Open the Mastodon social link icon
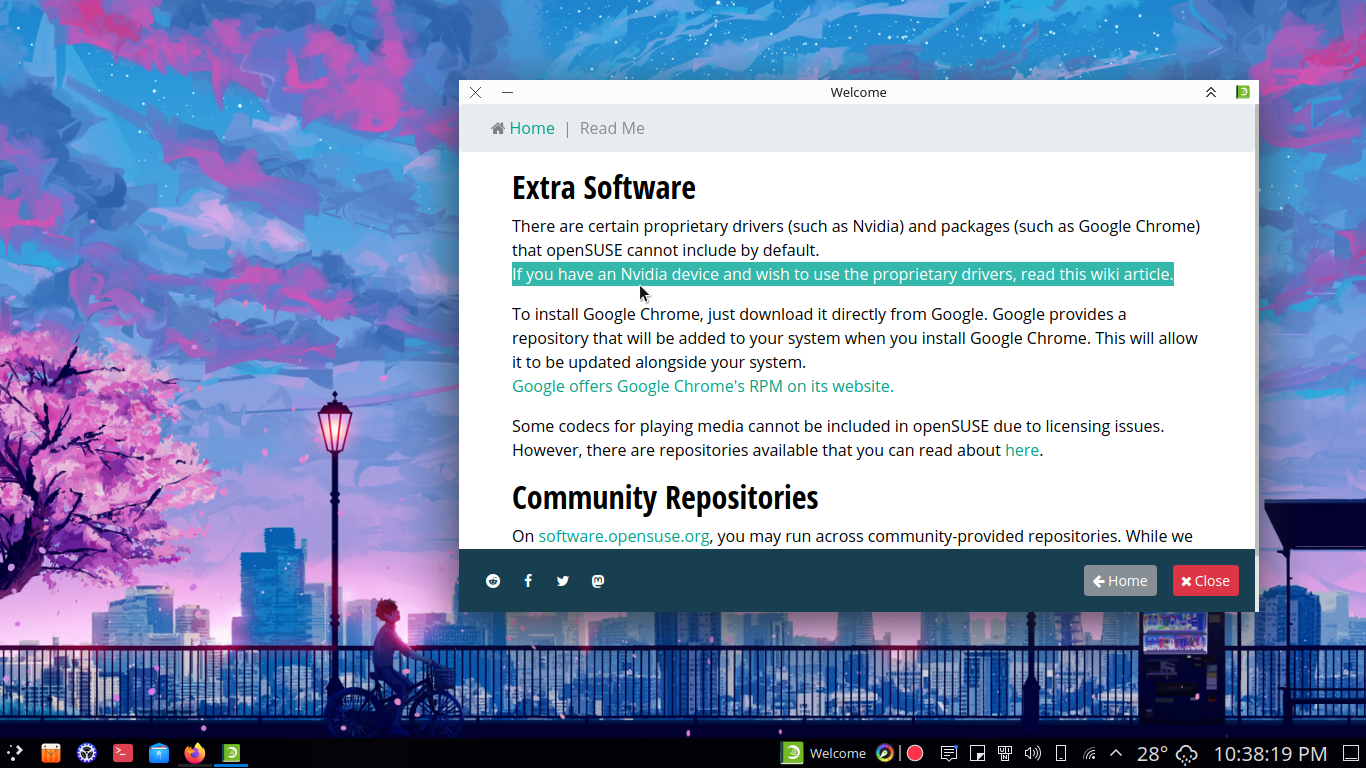The image size is (1366, 768). tap(598, 581)
